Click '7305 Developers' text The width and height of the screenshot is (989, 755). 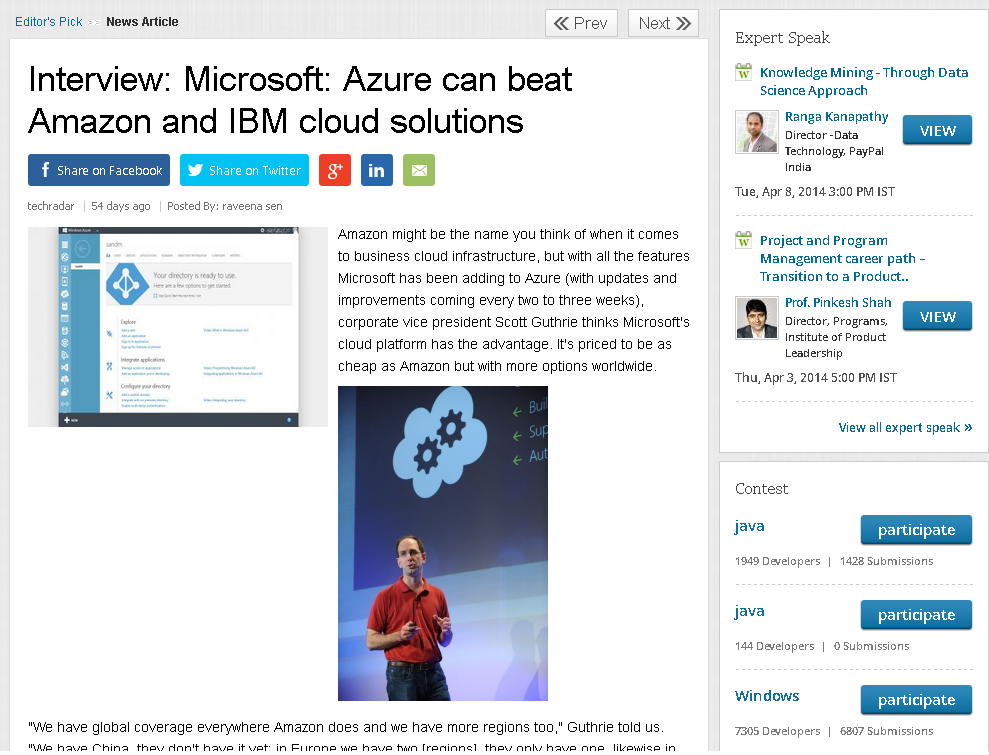778,731
